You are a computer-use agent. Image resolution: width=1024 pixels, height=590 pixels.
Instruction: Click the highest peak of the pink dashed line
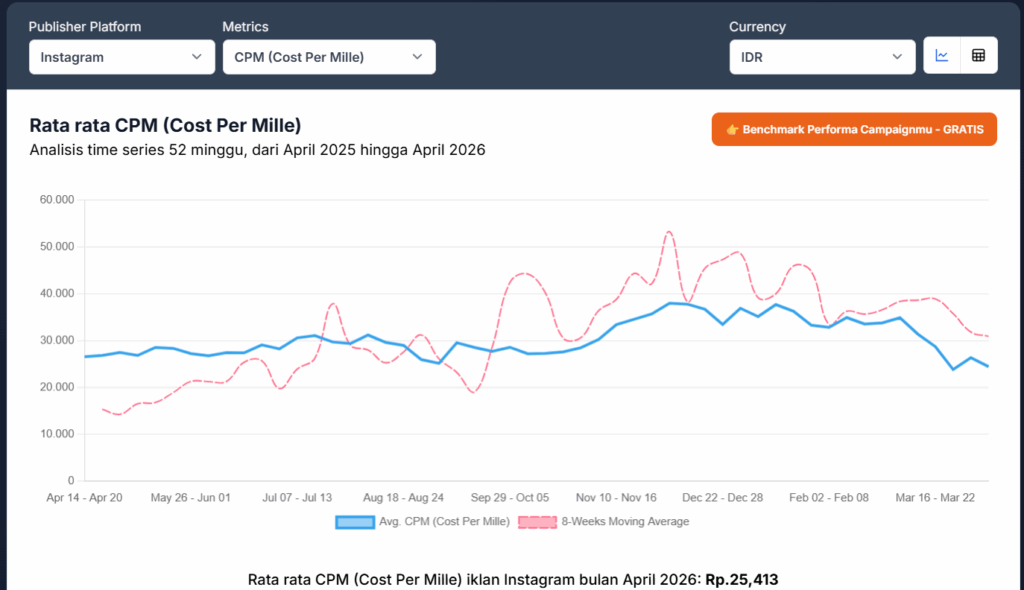coord(669,231)
